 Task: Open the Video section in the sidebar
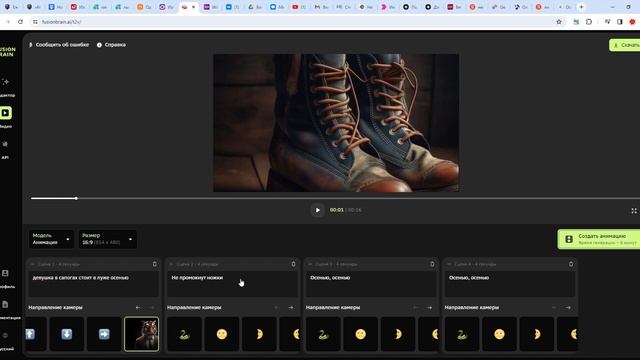pyautogui.click(x=6, y=117)
